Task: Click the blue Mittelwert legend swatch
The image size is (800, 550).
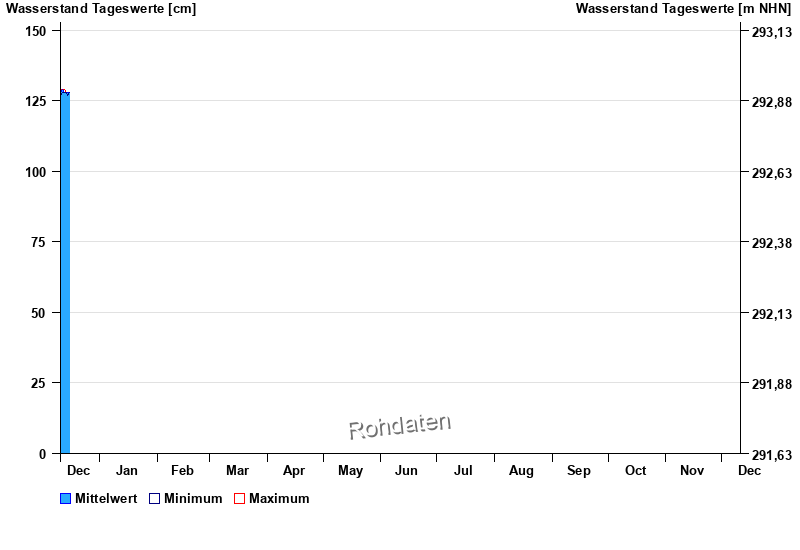Action: pos(66,499)
